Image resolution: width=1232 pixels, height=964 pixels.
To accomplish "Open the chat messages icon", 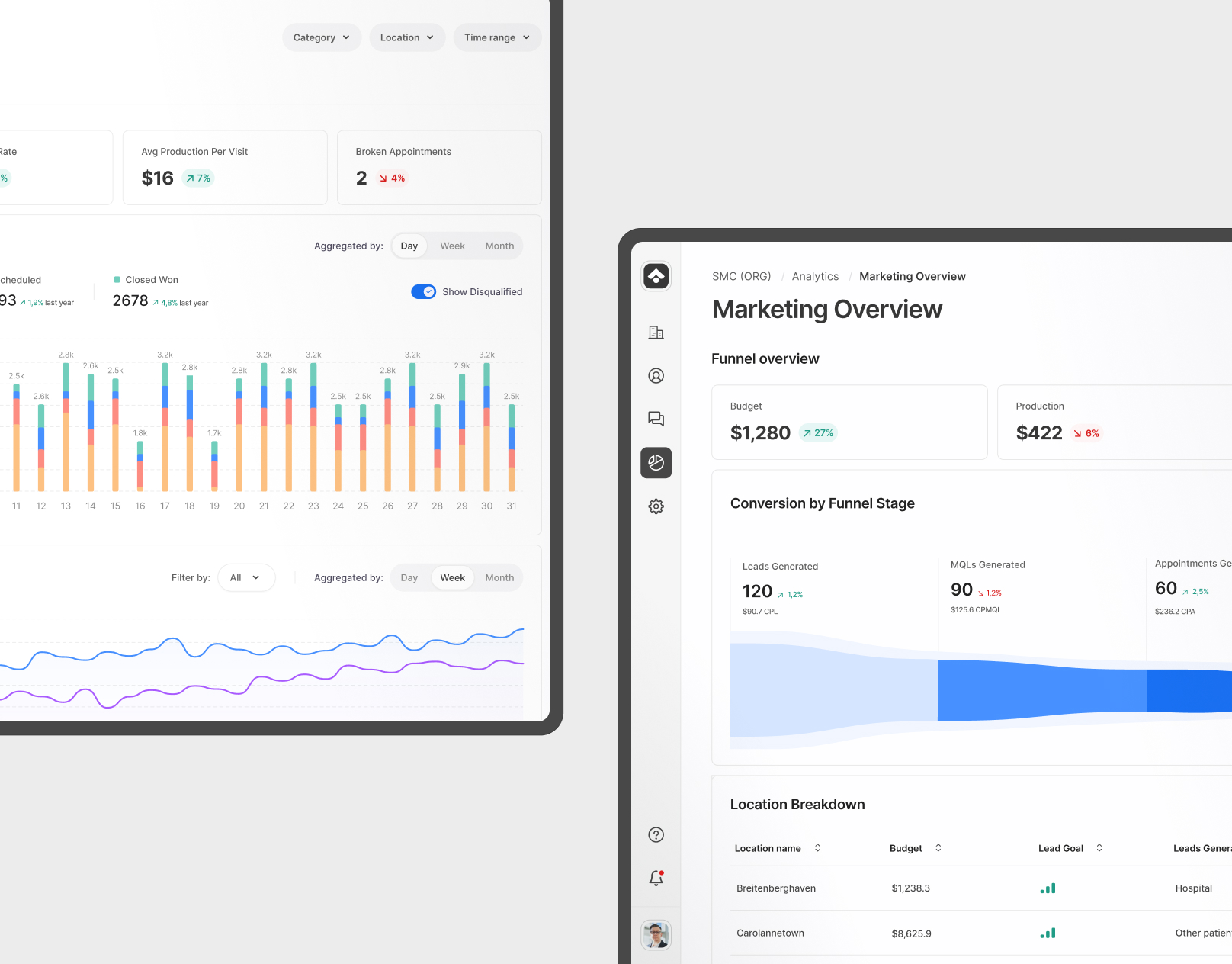I will tap(656, 419).
